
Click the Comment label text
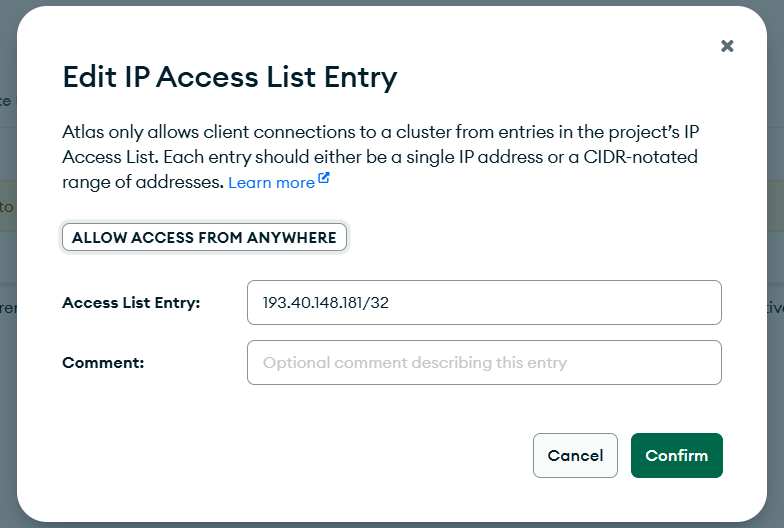click(x=103, y=363)
